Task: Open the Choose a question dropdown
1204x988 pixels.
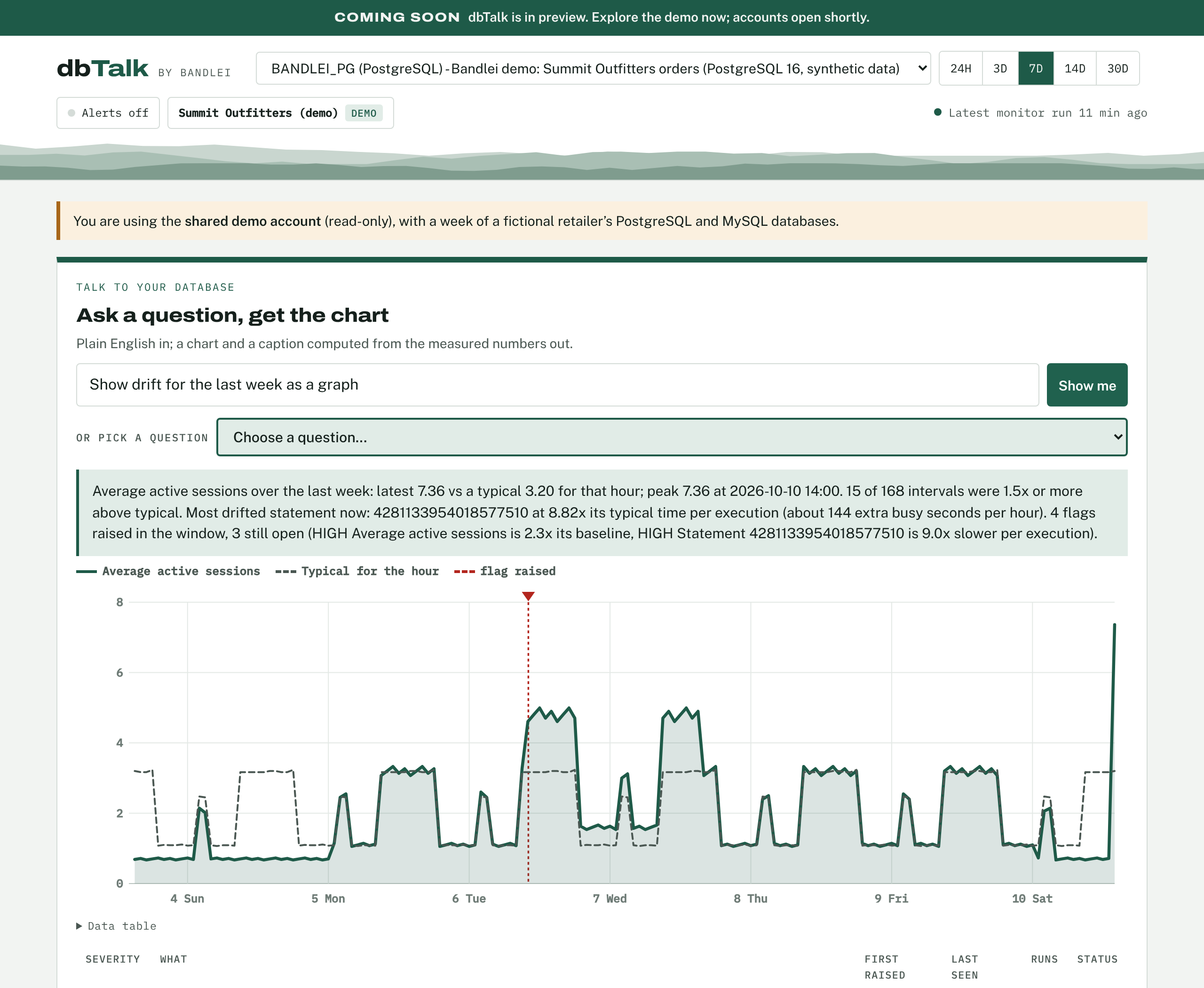Action: [672, 437]
